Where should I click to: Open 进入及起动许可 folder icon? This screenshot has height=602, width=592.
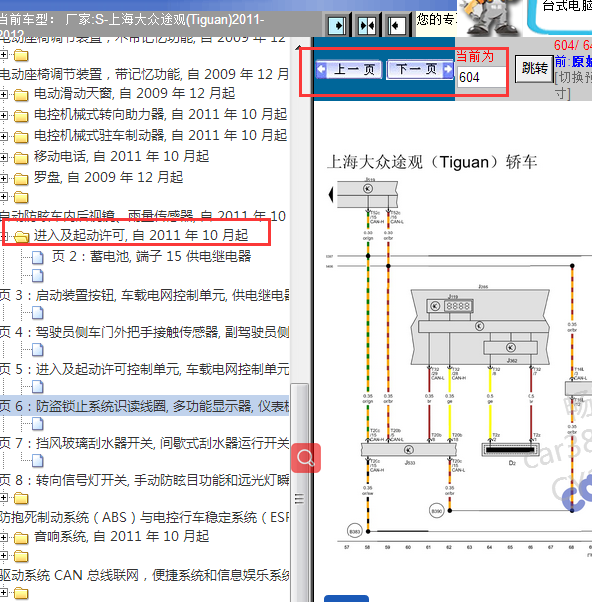pos(21,236)
